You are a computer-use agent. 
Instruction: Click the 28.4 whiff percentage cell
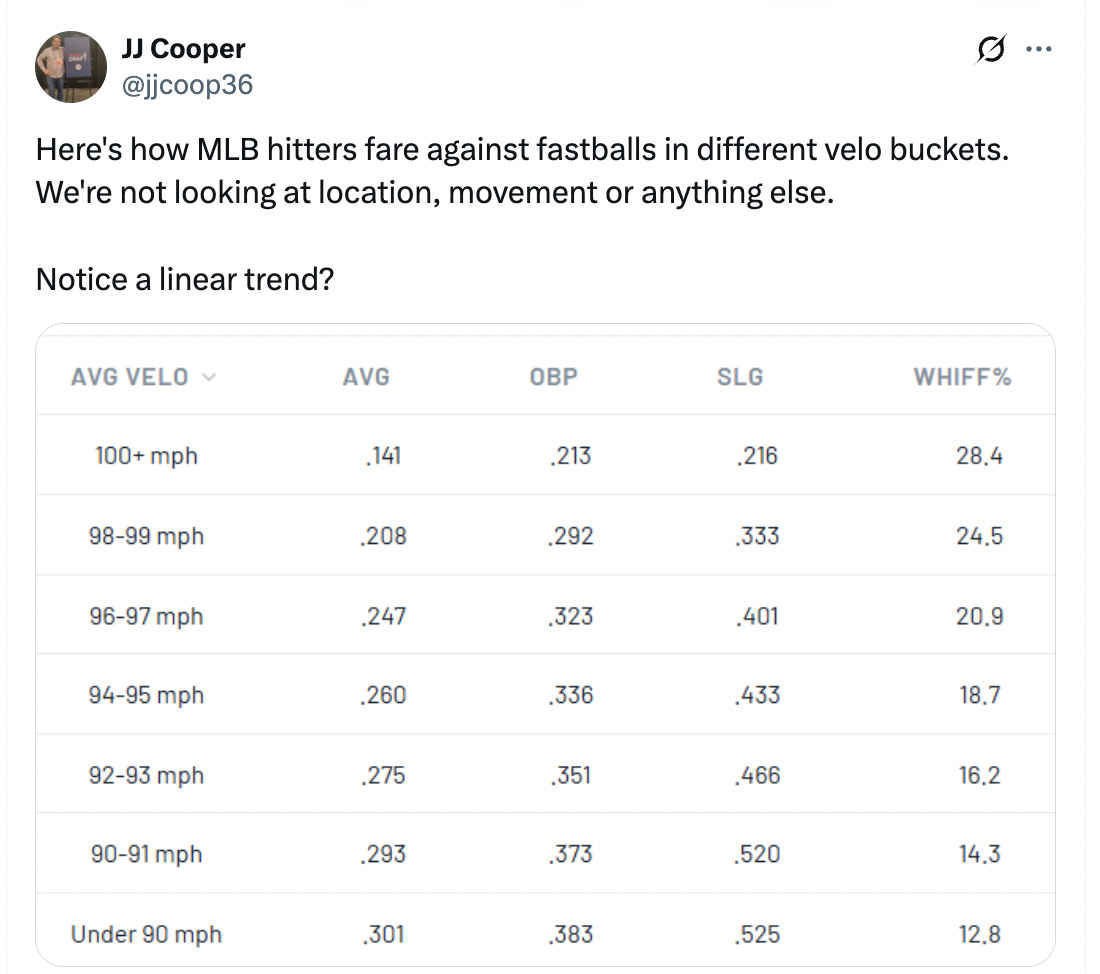pos(979,456)
